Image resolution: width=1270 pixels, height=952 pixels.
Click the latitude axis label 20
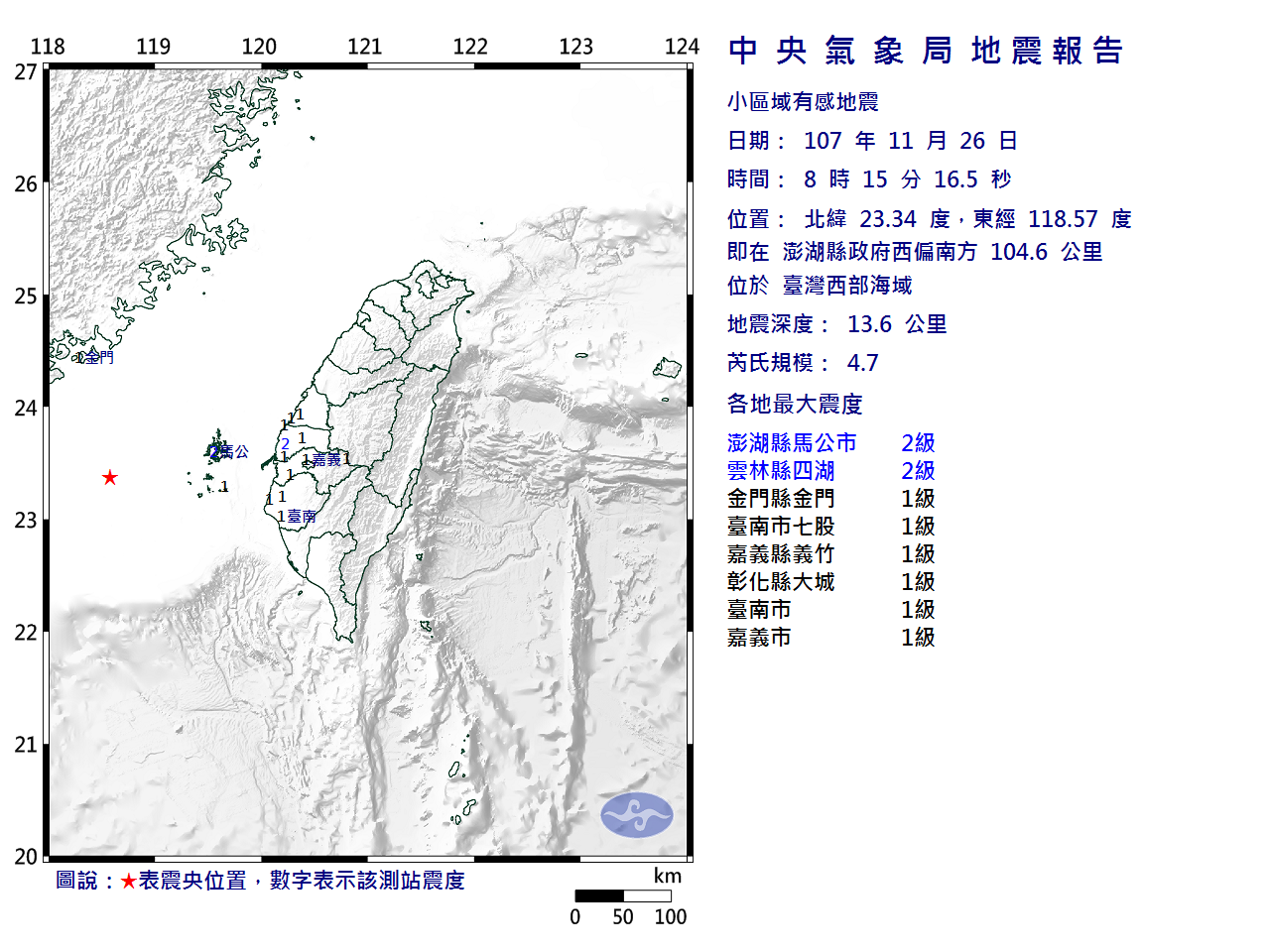[x=26, y=857]
